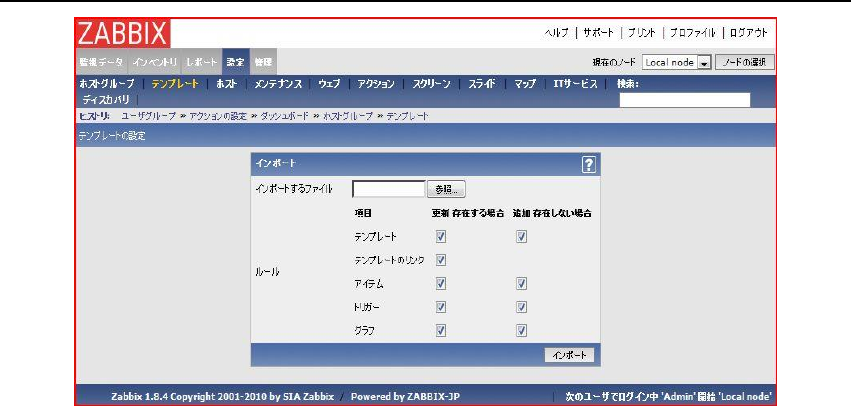Viewport: 851px width, 406px height.
Task: Open the 監視データ main tab
Action: tap(101, 62)
